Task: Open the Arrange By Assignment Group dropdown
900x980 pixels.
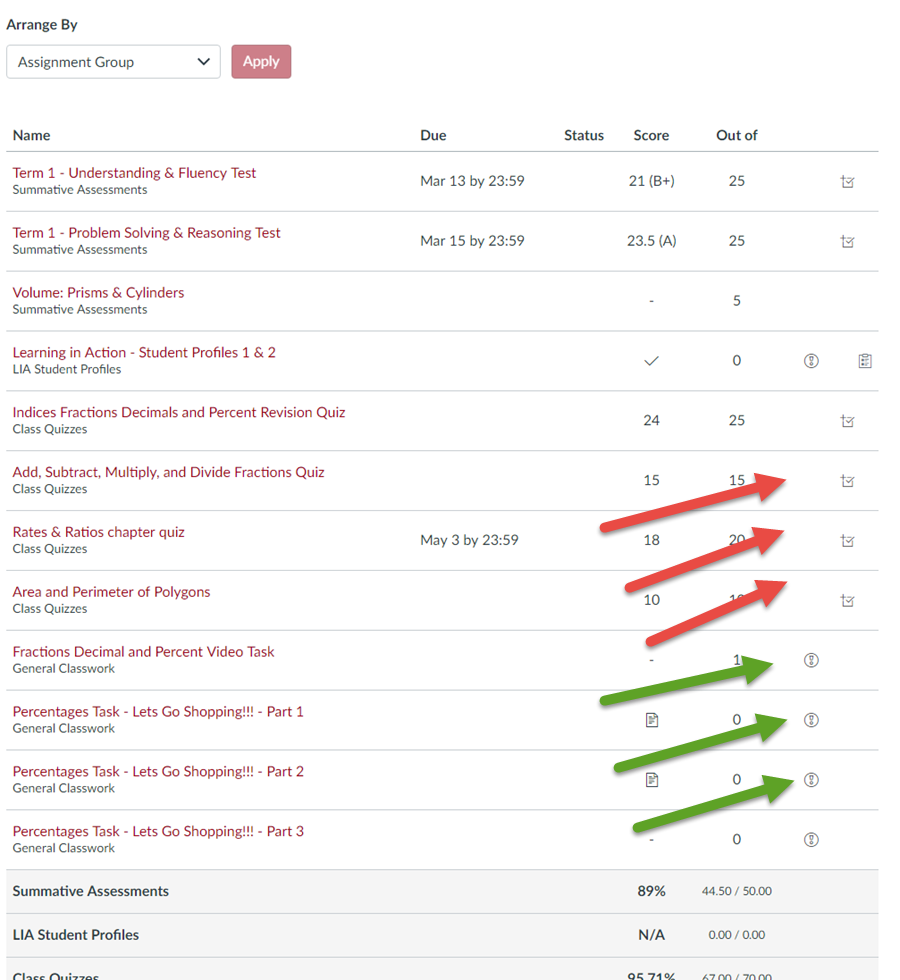Action: (113, 62)
